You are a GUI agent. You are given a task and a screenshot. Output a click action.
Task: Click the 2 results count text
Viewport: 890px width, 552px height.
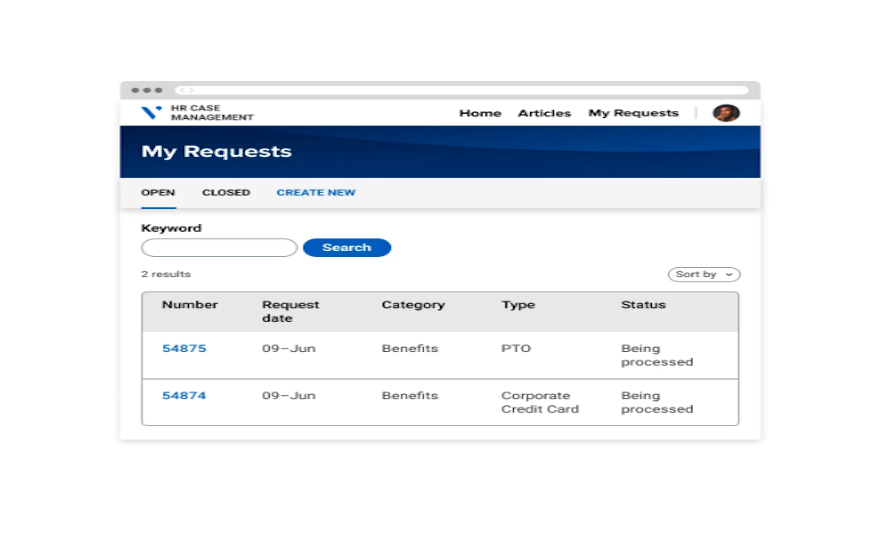(166, 274)
